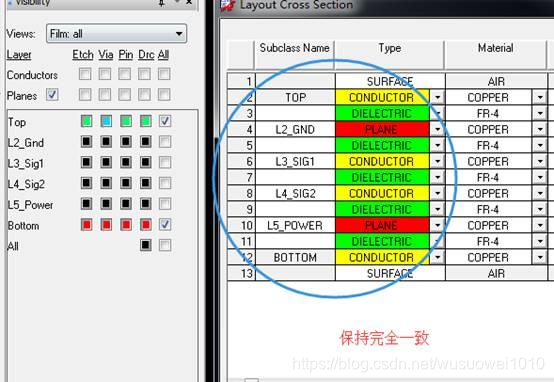Screen dimensions: 554x382
Task: Click Top layer Via blue swatch
Action: [106, 121]
